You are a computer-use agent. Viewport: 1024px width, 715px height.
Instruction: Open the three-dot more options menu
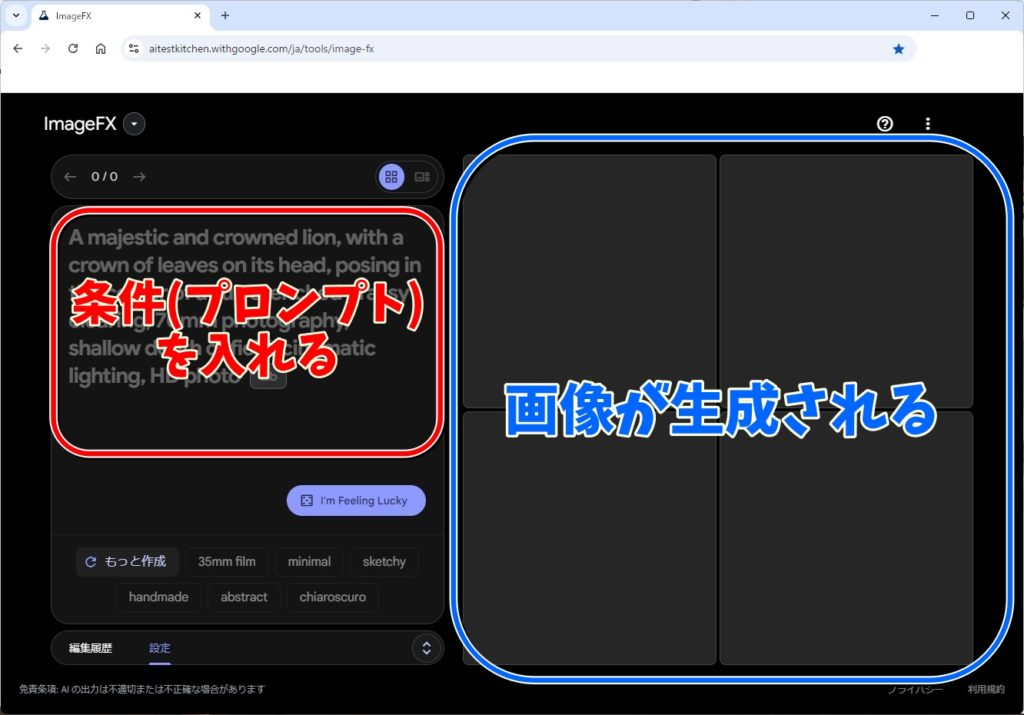(x=928, y=124)
